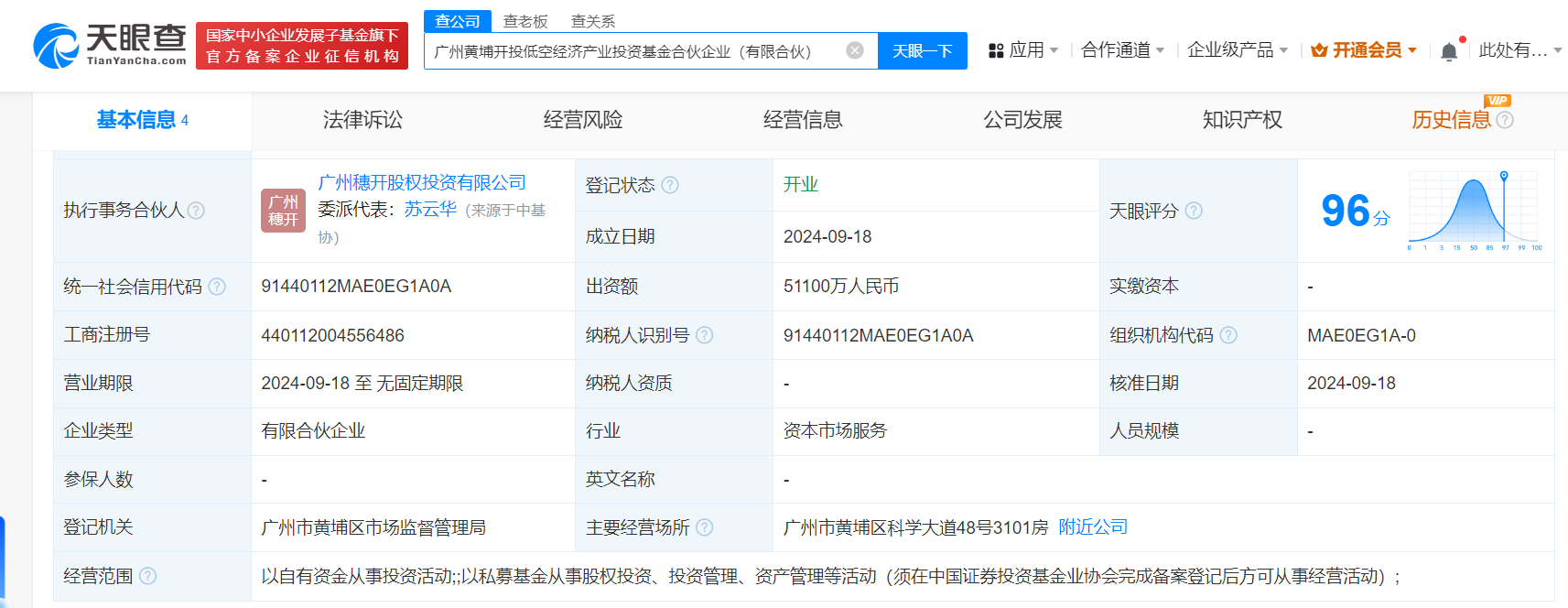Select the 经营范围 description text
This screenshot has height=608, width=1568.
pos(830,576)
